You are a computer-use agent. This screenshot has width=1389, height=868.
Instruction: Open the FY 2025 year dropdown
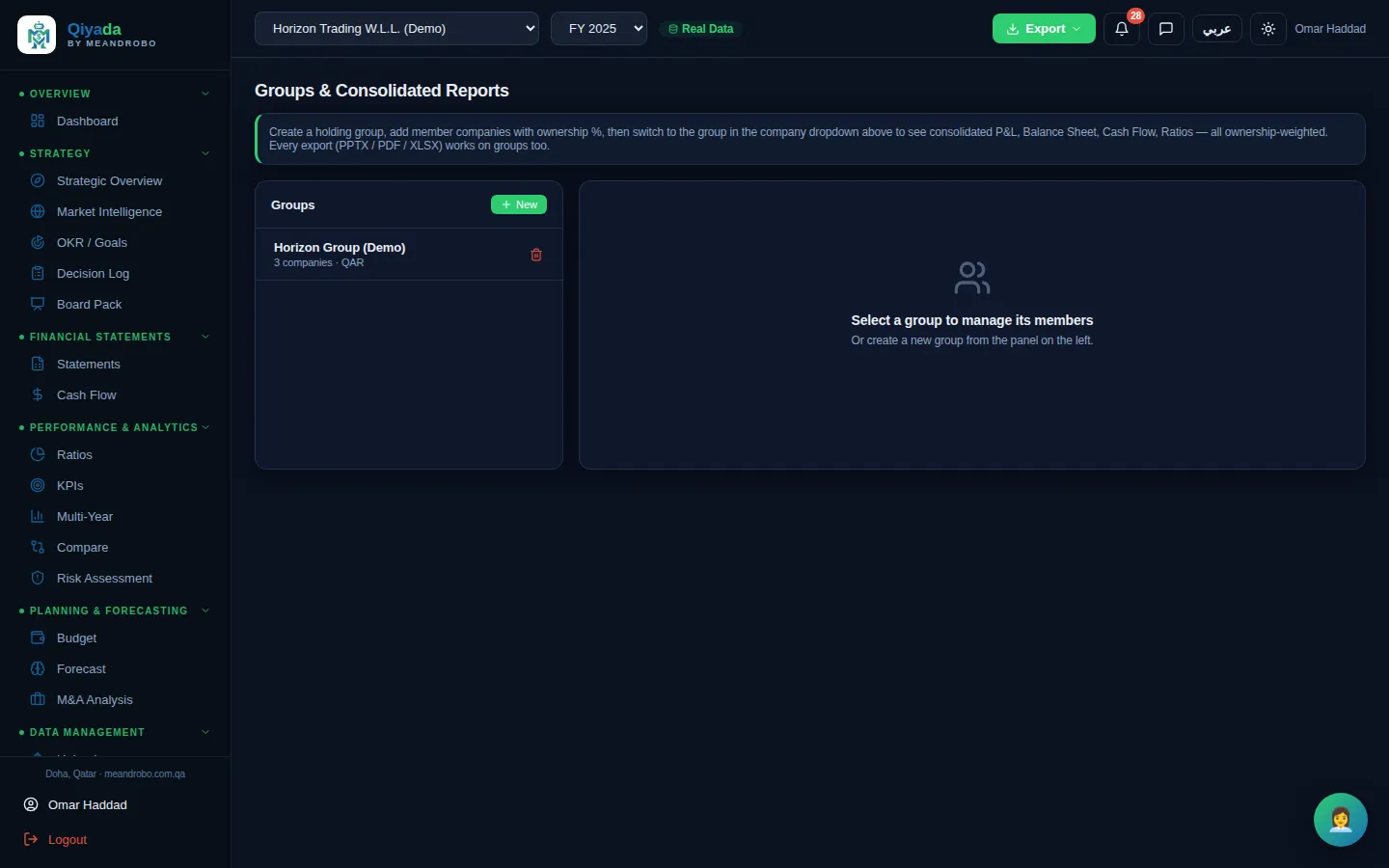(599, 29)
